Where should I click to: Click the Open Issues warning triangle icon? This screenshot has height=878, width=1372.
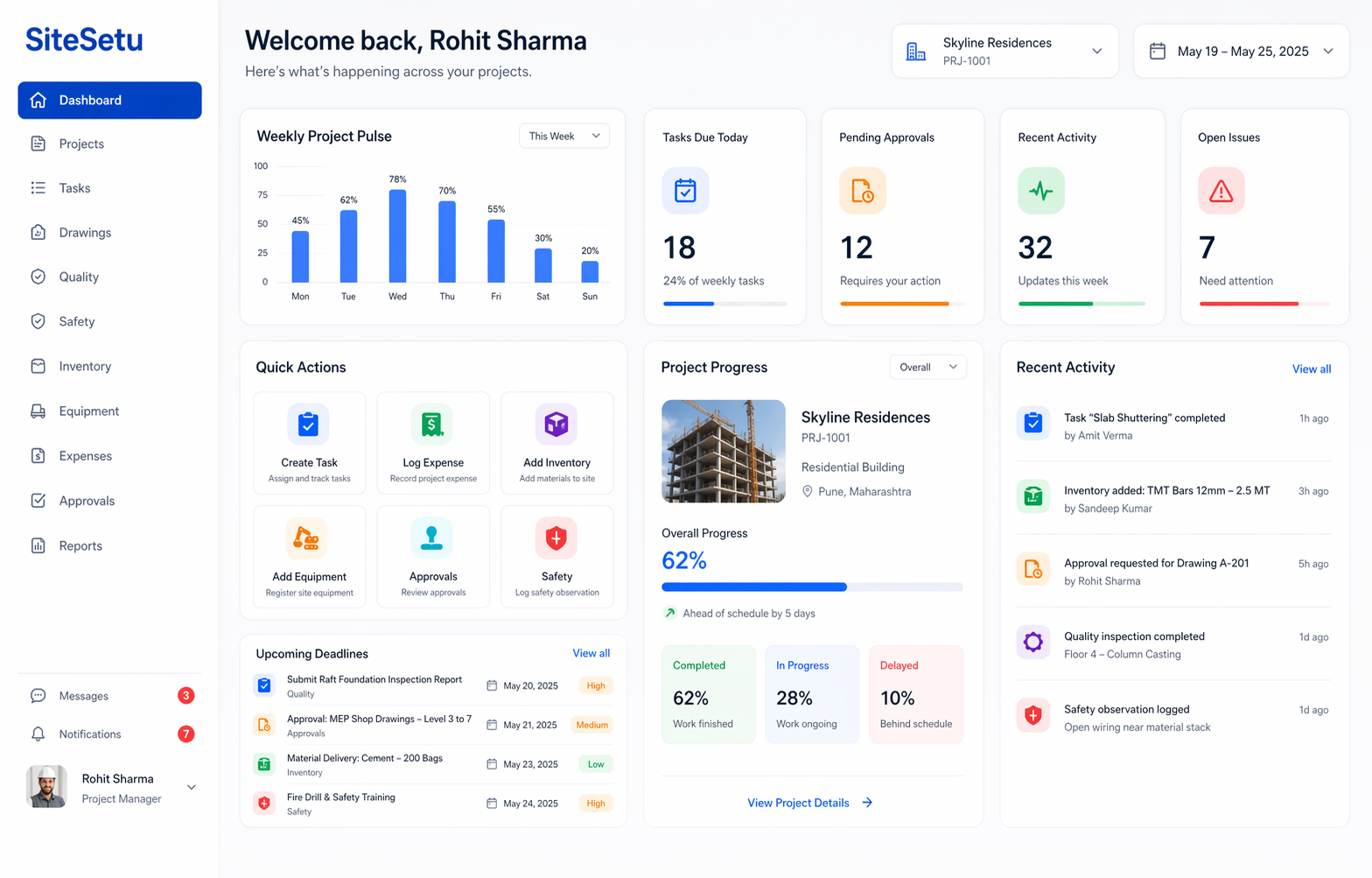click(1221, 191)
